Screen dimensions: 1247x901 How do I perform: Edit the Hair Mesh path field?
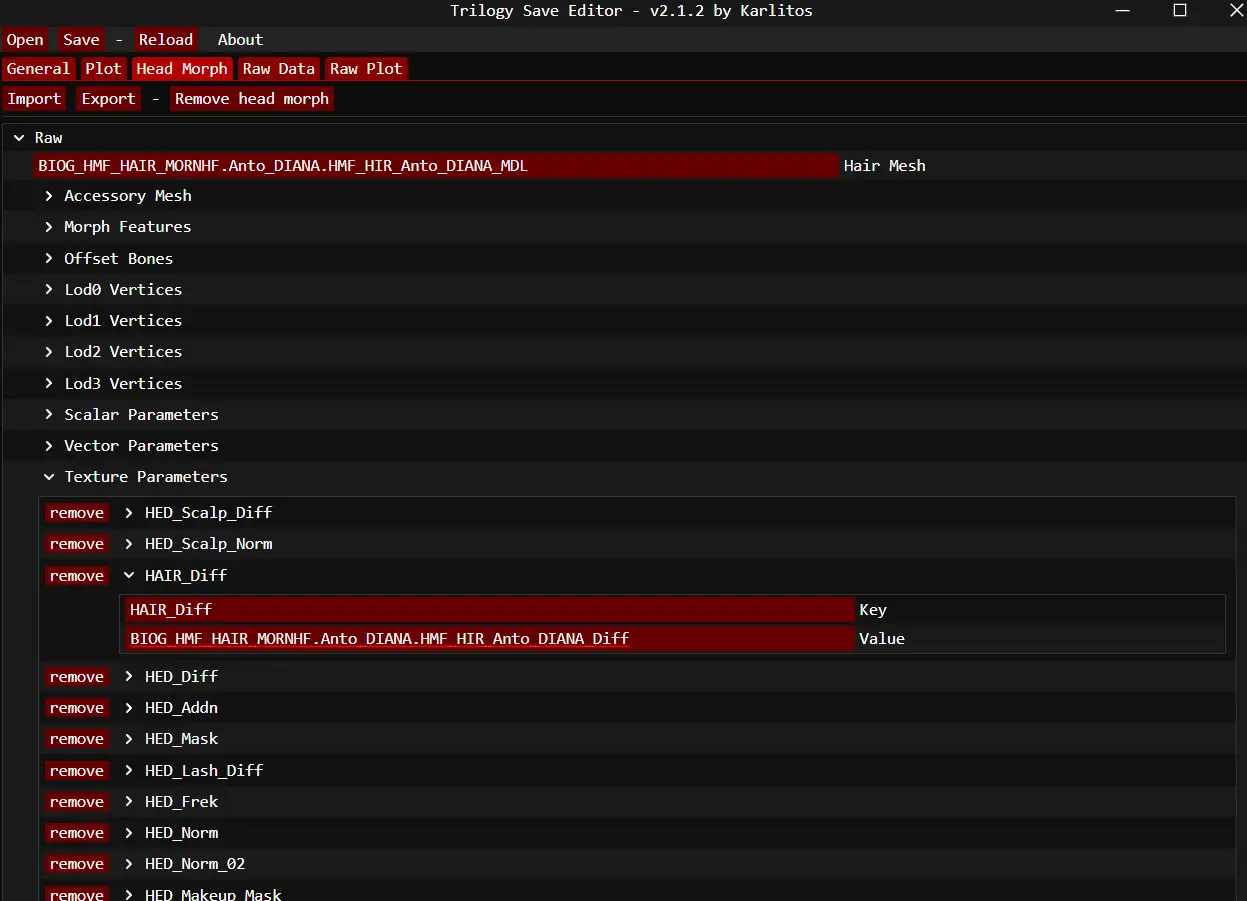436,166
